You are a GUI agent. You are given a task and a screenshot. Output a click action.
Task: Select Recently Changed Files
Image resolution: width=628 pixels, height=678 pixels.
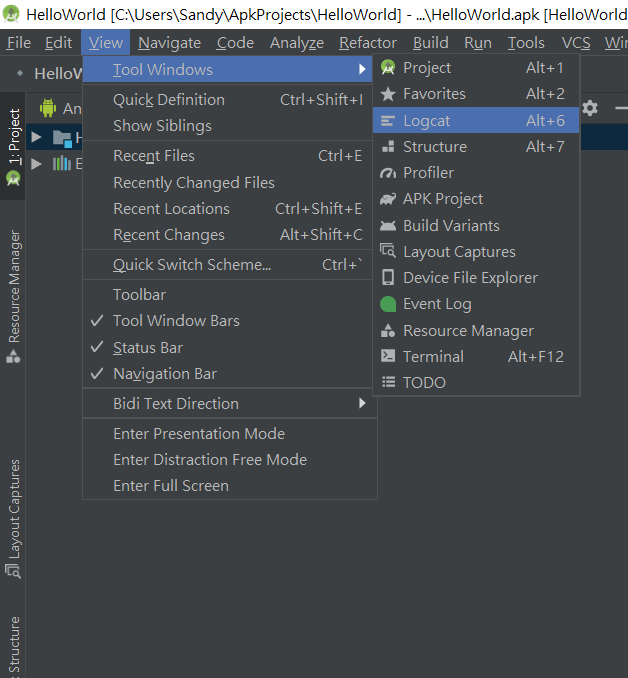[227, 182]
